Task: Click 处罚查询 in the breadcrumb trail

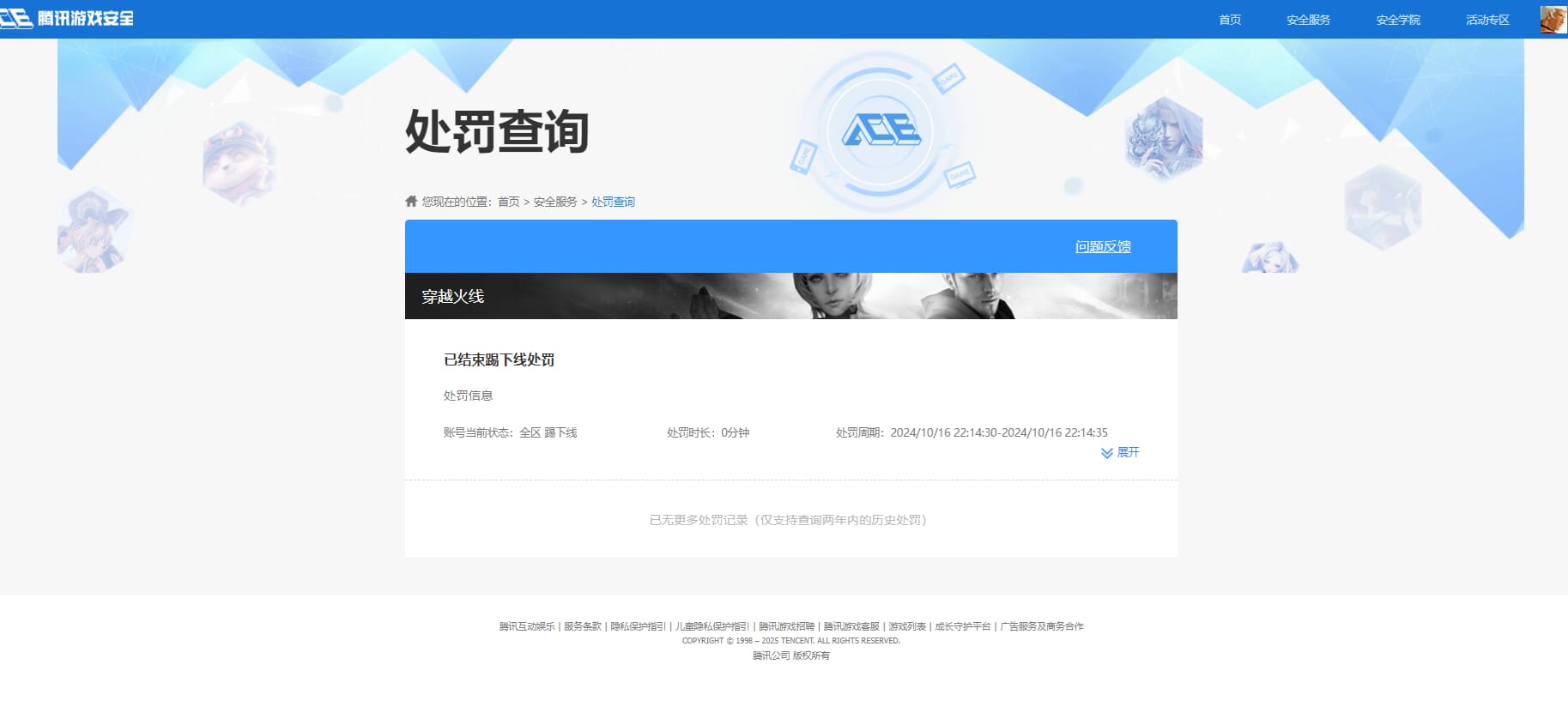Action: click(x=613, y=202)
